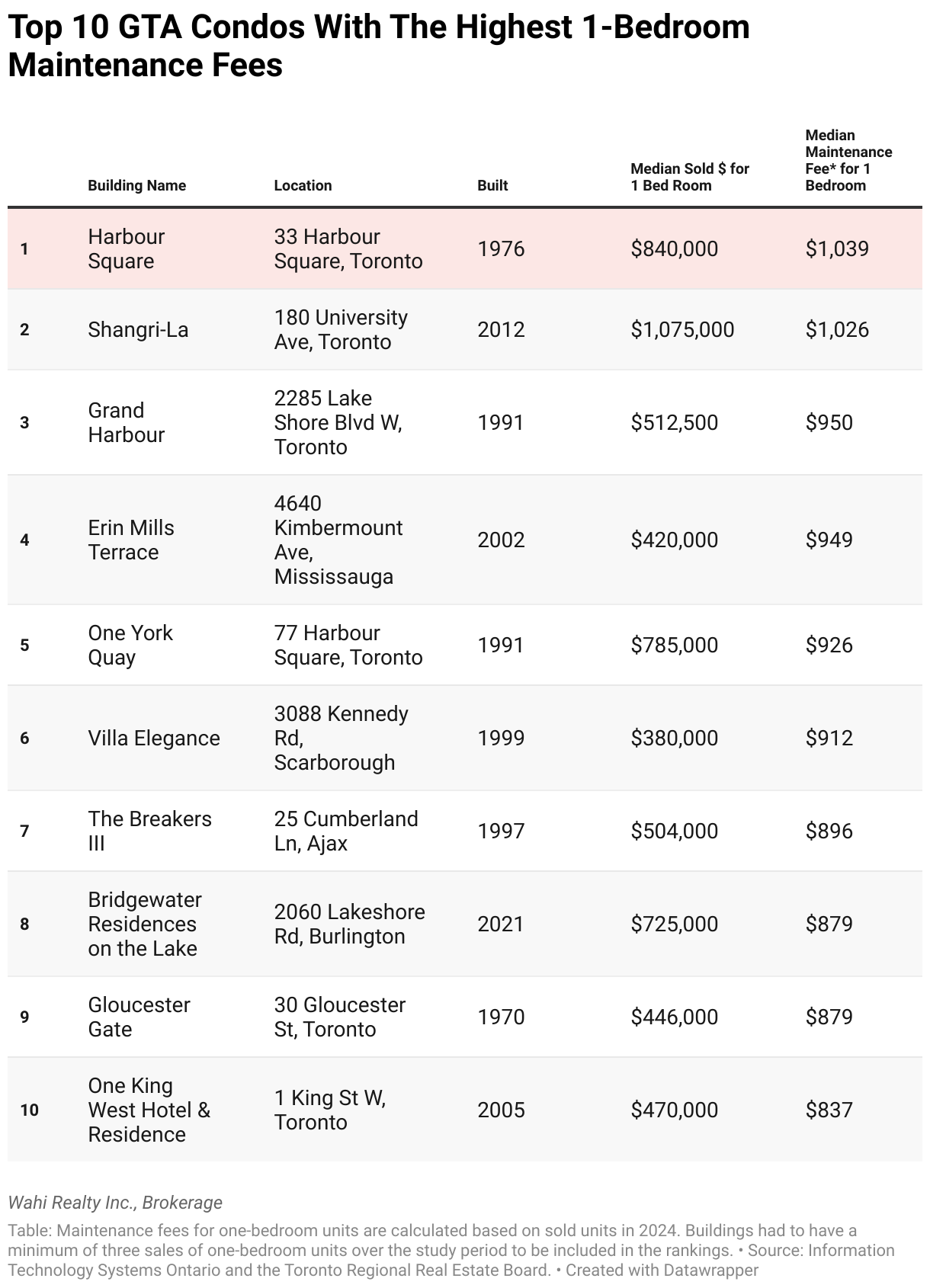930x1288 pixels.
Task: Click the Shangri-La building name
Action: (x=138, y=329)
